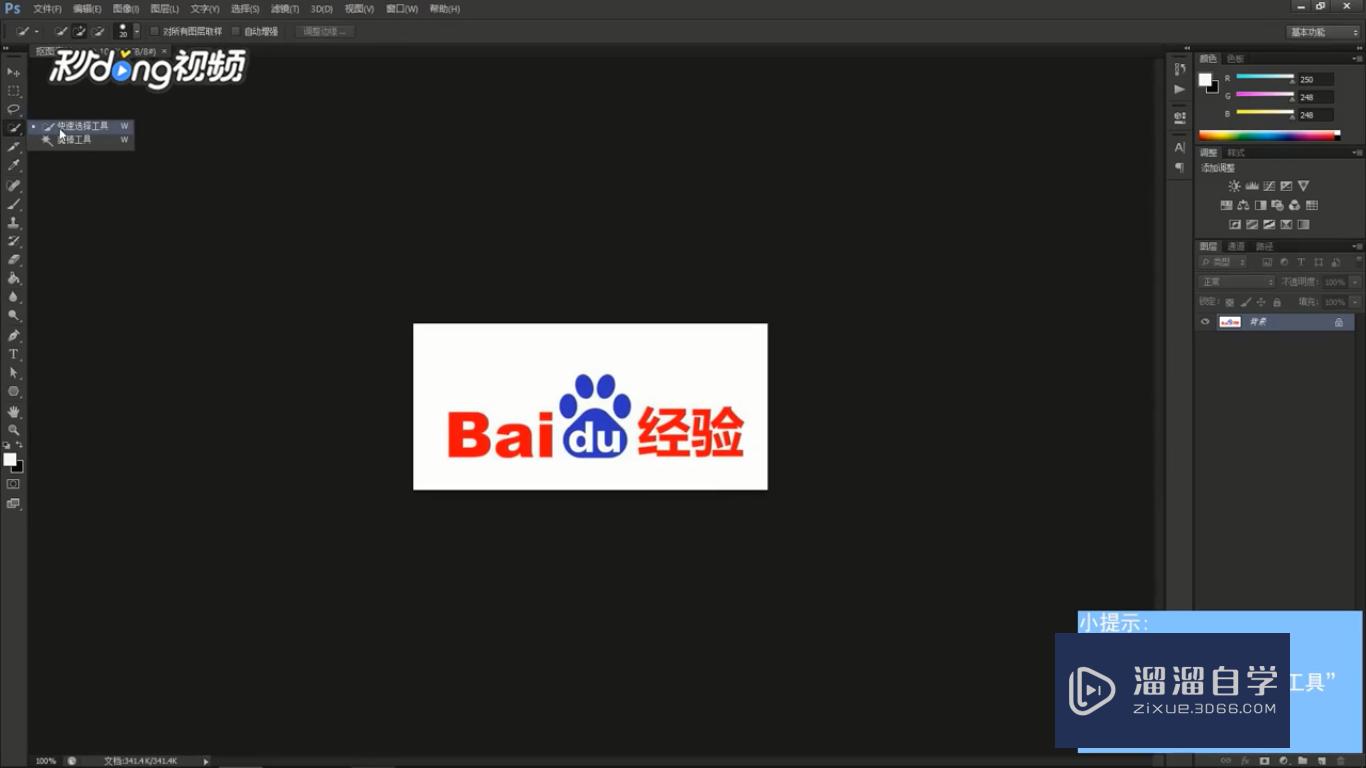Open the tool preset picker dropdown

click(x=36, y=32)
